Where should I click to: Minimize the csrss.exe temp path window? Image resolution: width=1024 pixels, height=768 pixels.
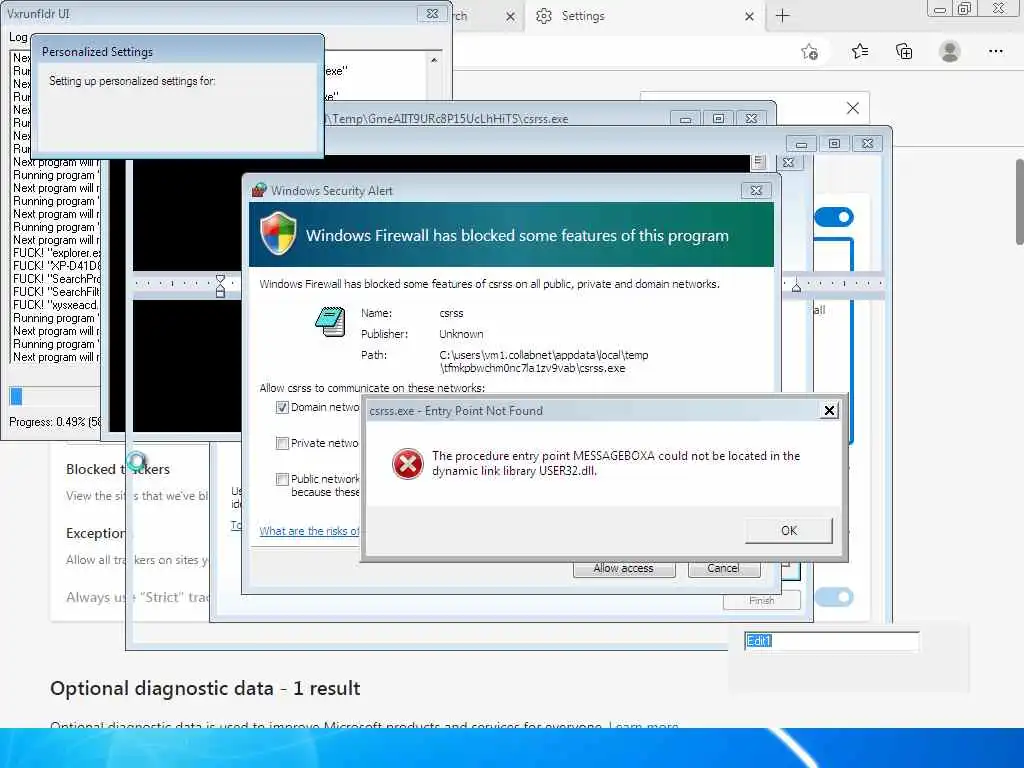pos(686,119)
